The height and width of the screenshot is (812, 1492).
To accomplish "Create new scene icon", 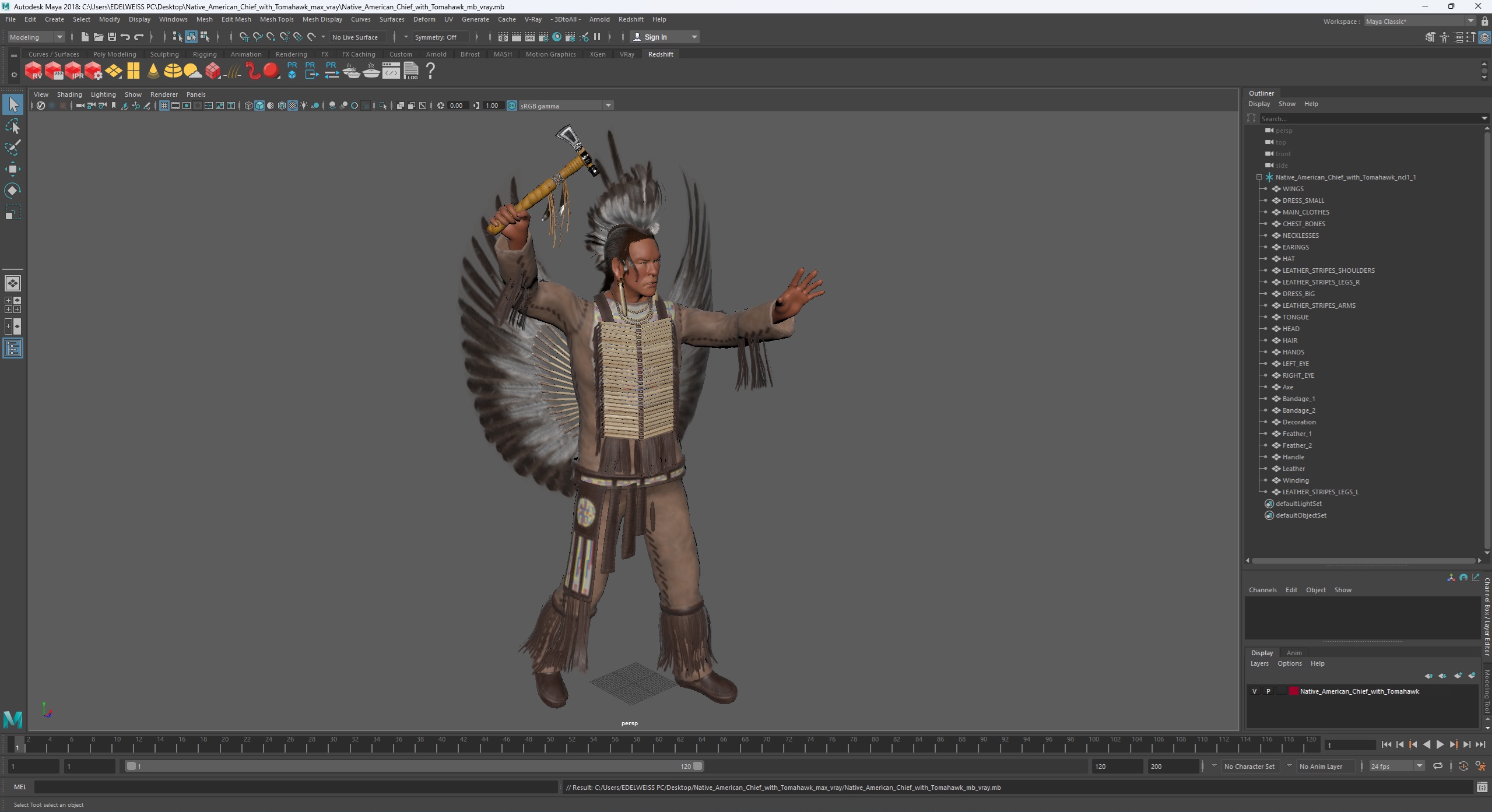I will click(85, 37).
